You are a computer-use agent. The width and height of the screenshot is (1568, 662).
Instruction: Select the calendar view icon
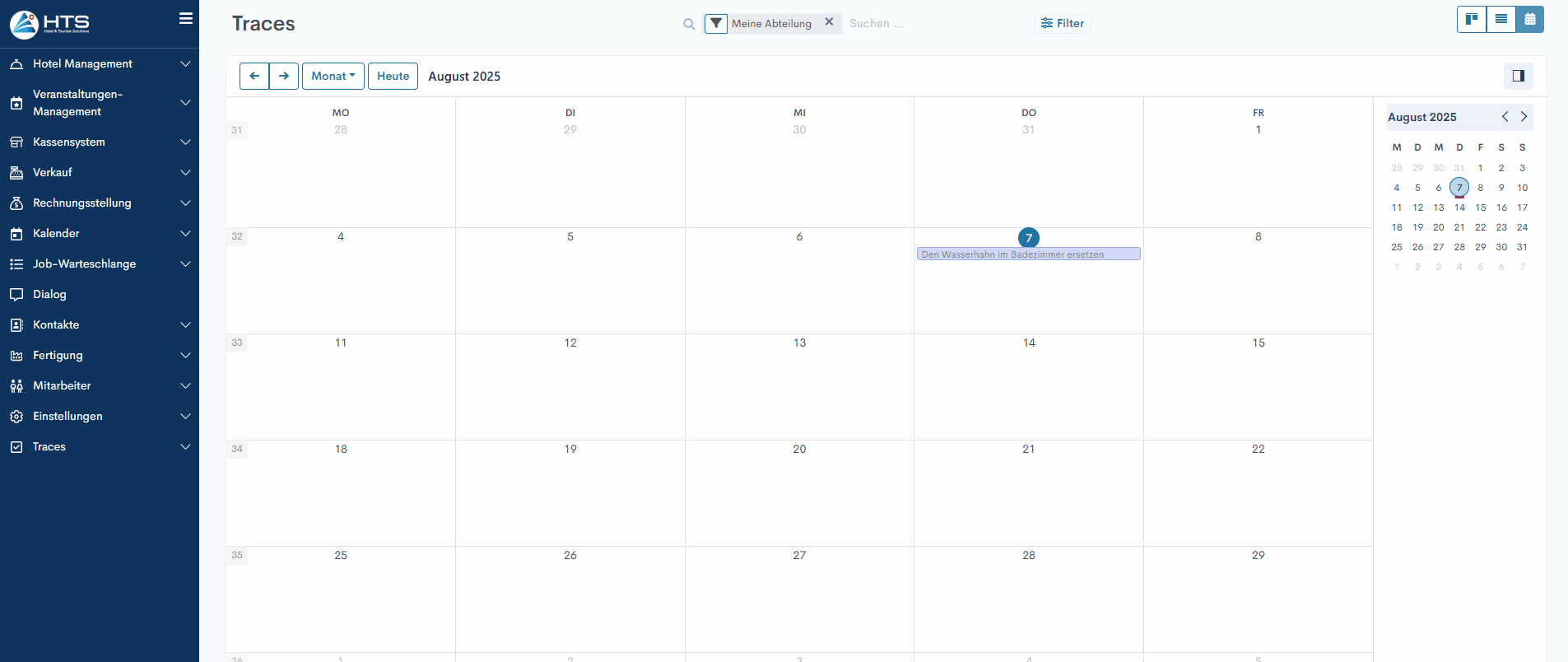tap(1529, 19)
